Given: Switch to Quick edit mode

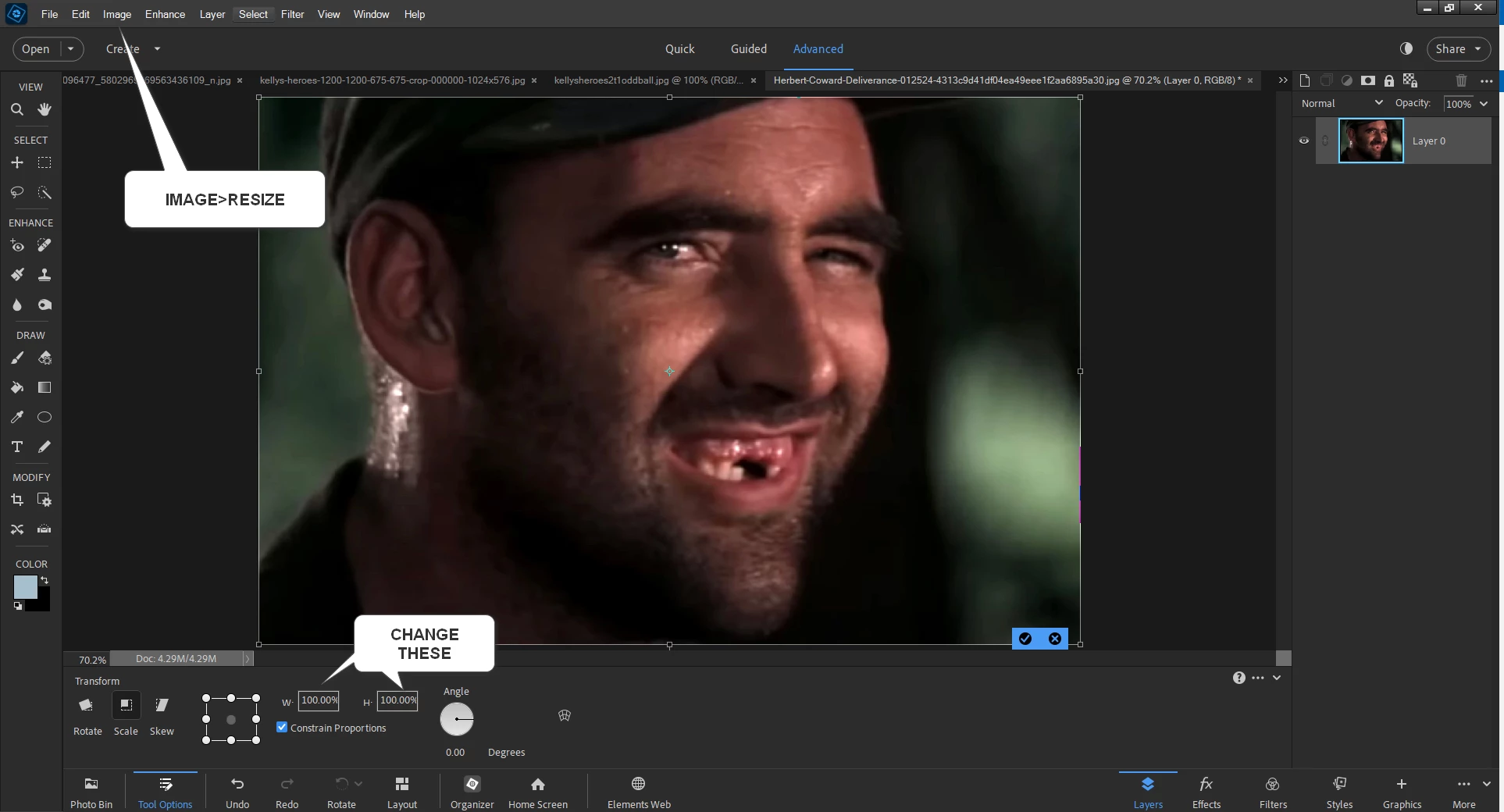Looking at the screenshot, I should (679, 48).
